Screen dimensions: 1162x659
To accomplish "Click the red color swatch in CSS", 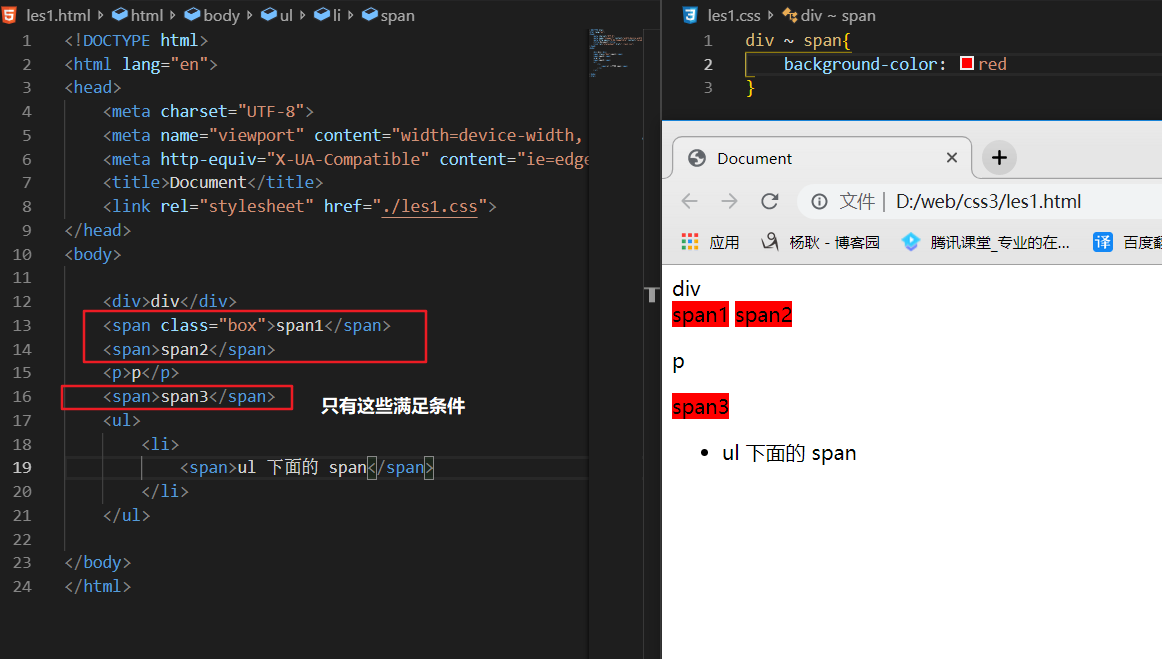I will [x=967, y=64].
